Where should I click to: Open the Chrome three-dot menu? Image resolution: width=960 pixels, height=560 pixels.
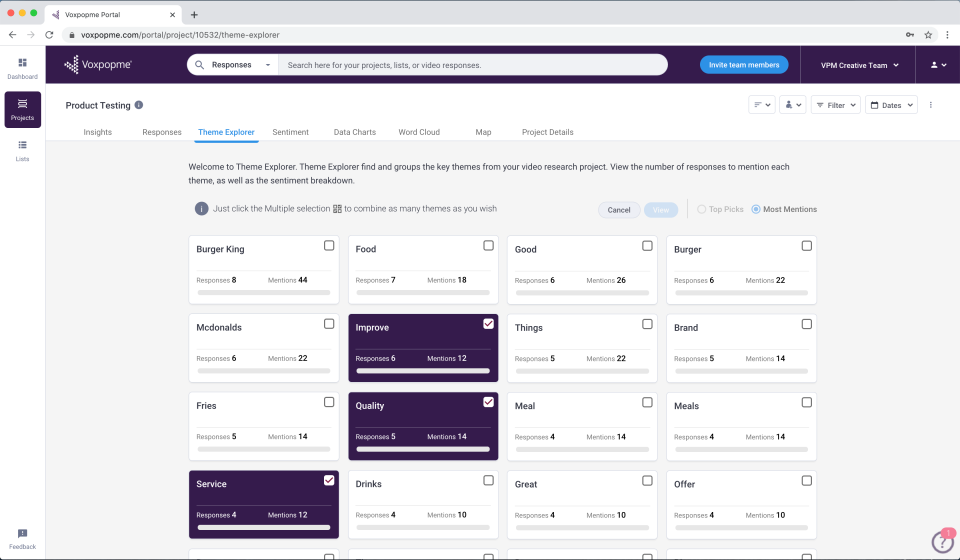(x=947, y=35)
